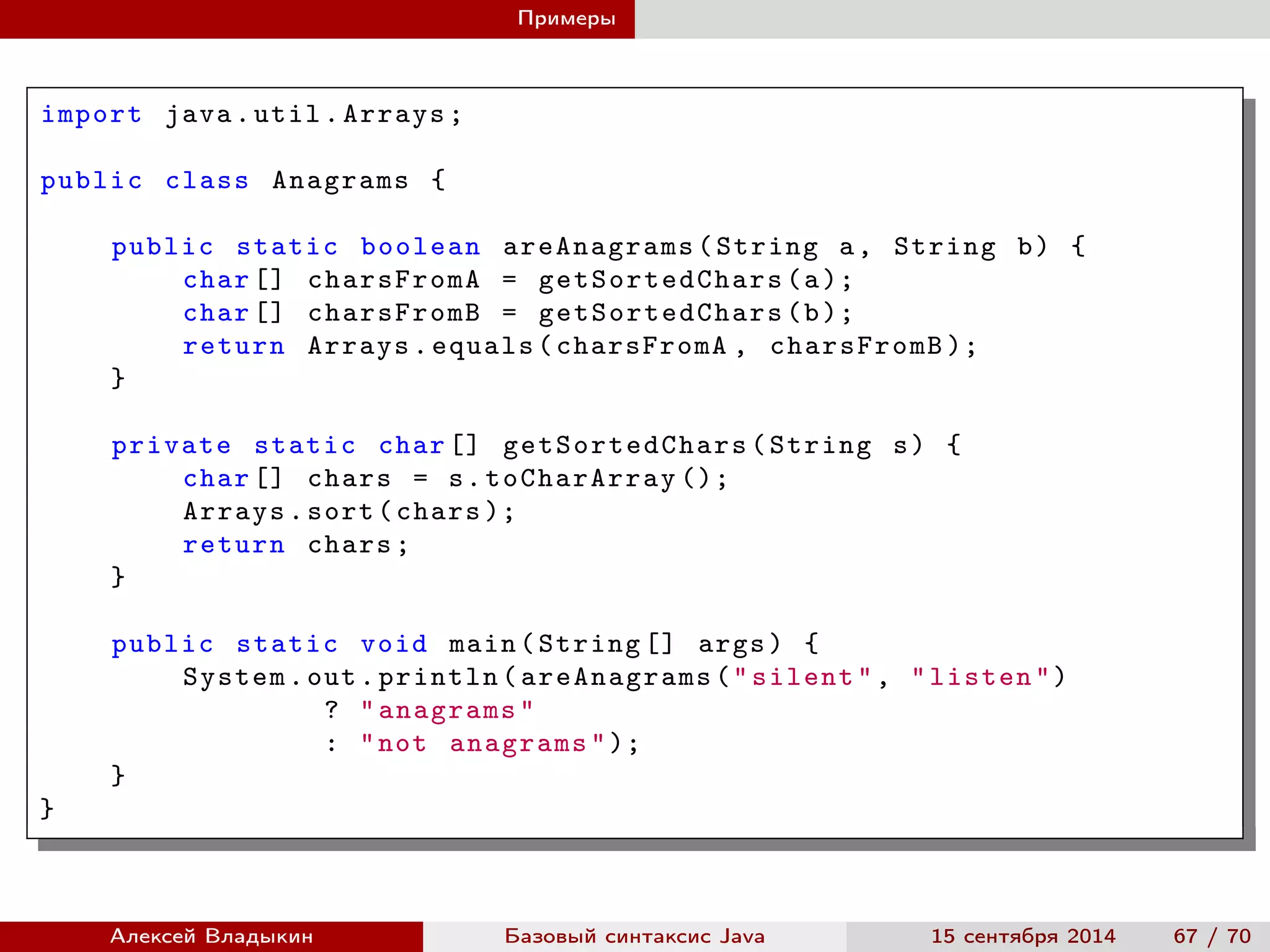Click the 'void' keyword in main
Viewport: 1270px width, 952px height.
(x=394, y=645)
